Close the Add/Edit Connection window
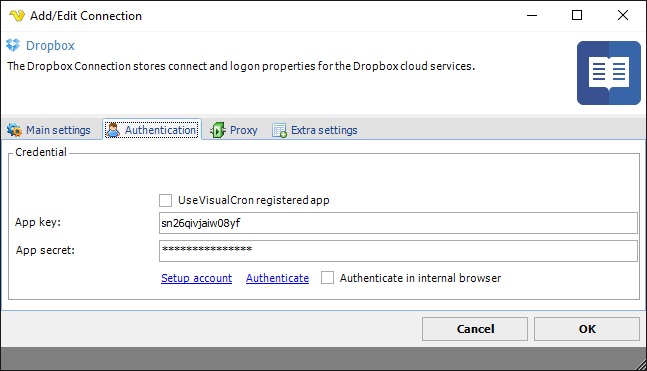Image resolution: width=647 pixels, height=371 pixels. [x=623, y=16]
